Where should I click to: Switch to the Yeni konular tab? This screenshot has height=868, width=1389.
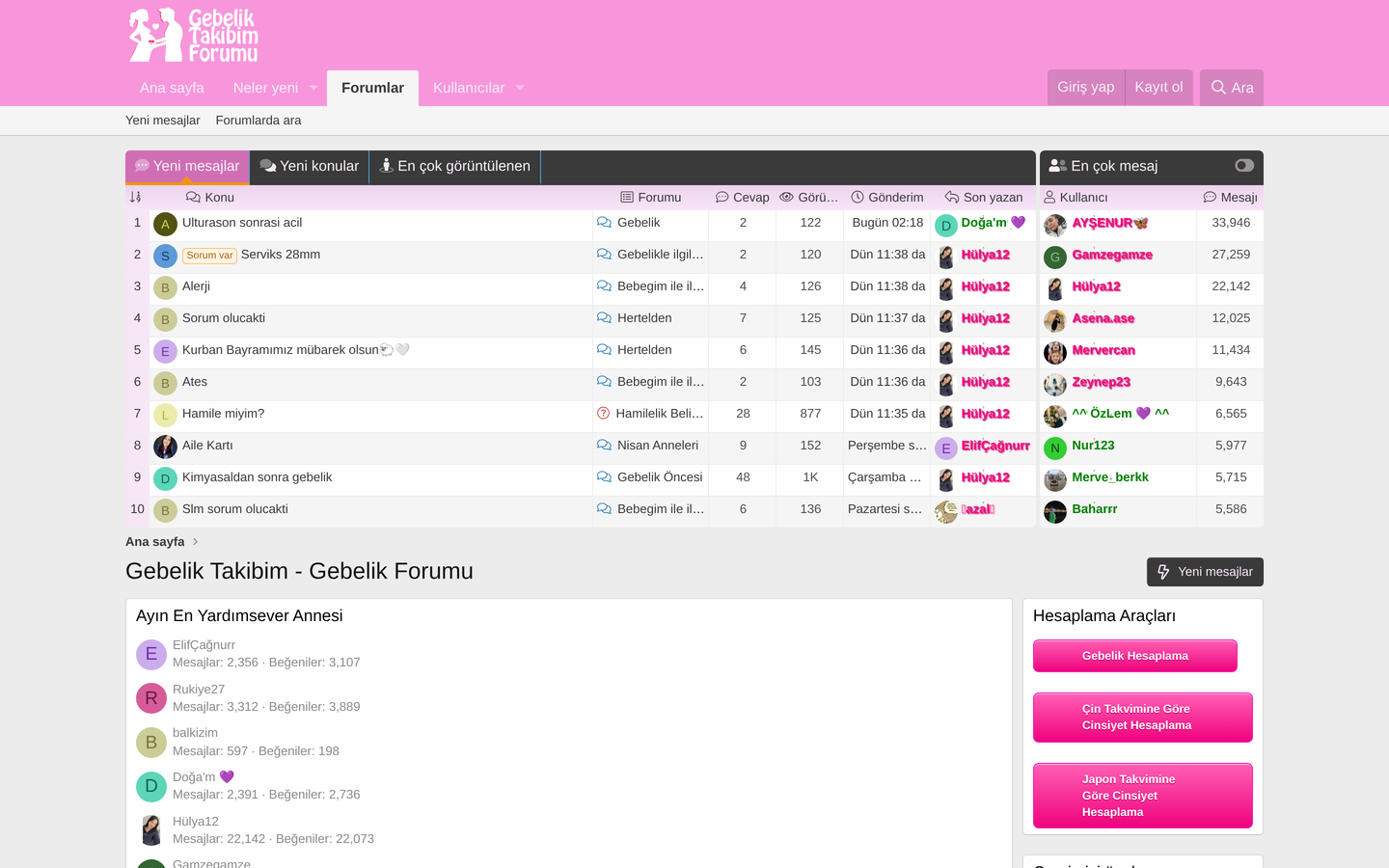pyautogui.click(x=310, y=166)
